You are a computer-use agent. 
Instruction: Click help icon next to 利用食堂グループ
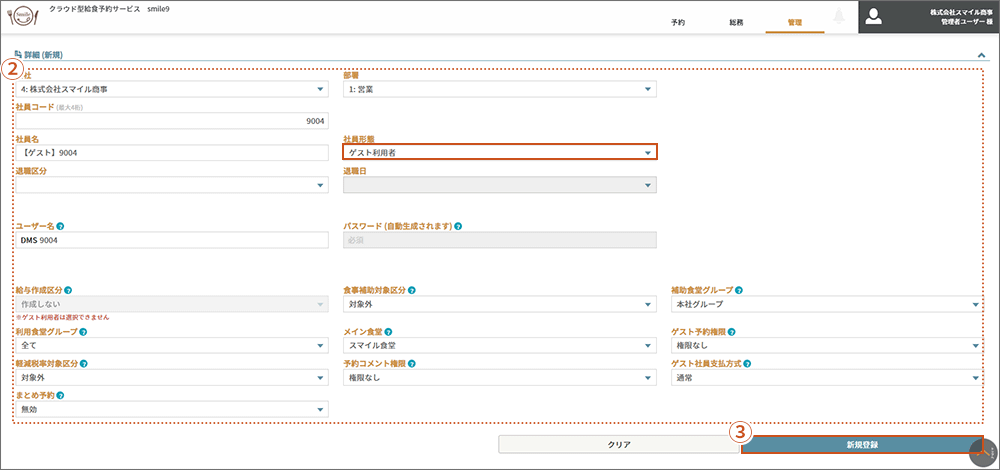tap(84, 332)
